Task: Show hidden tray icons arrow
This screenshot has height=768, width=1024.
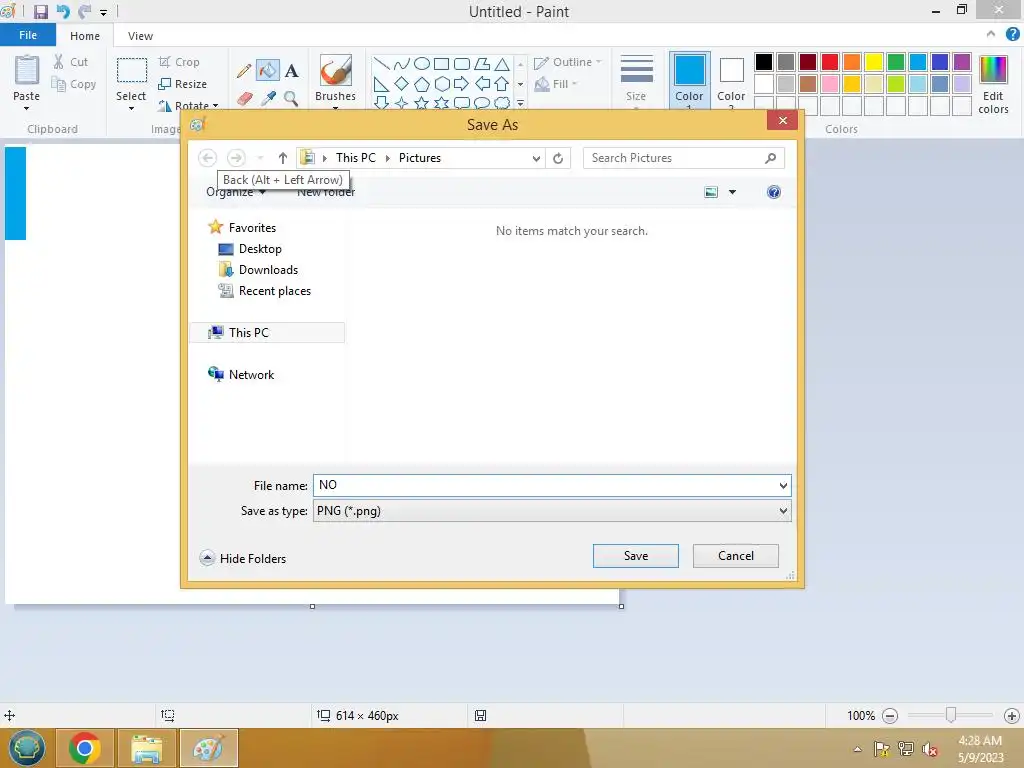Action: [x=857, y=749]
